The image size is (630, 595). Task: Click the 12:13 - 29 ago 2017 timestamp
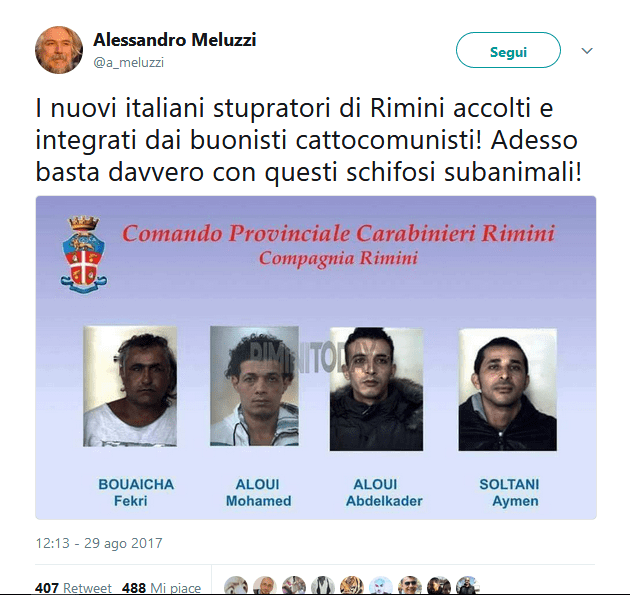(x=99, y=543)
